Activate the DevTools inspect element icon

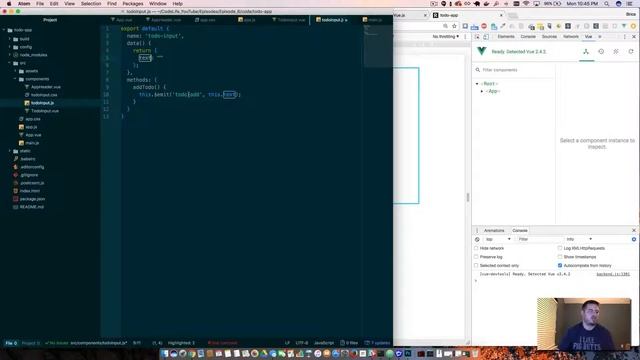(x=477, y=37)
